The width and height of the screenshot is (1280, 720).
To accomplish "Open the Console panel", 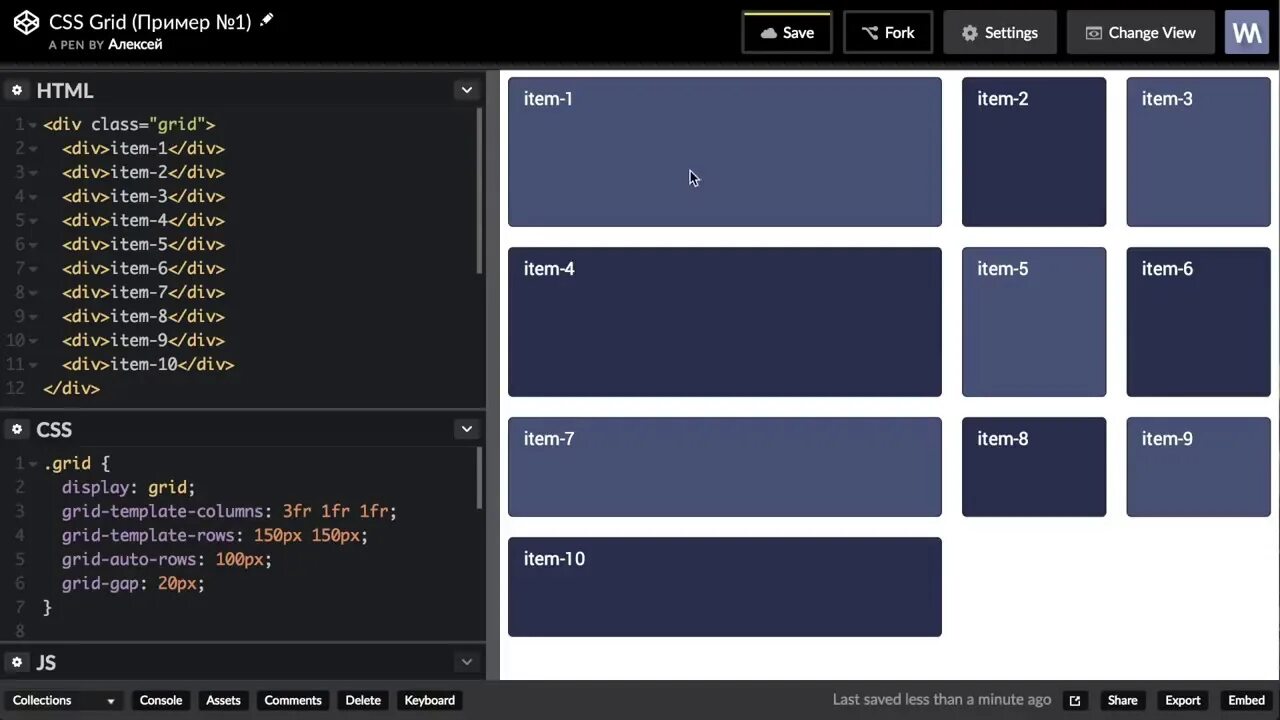I will click(160, 700).
